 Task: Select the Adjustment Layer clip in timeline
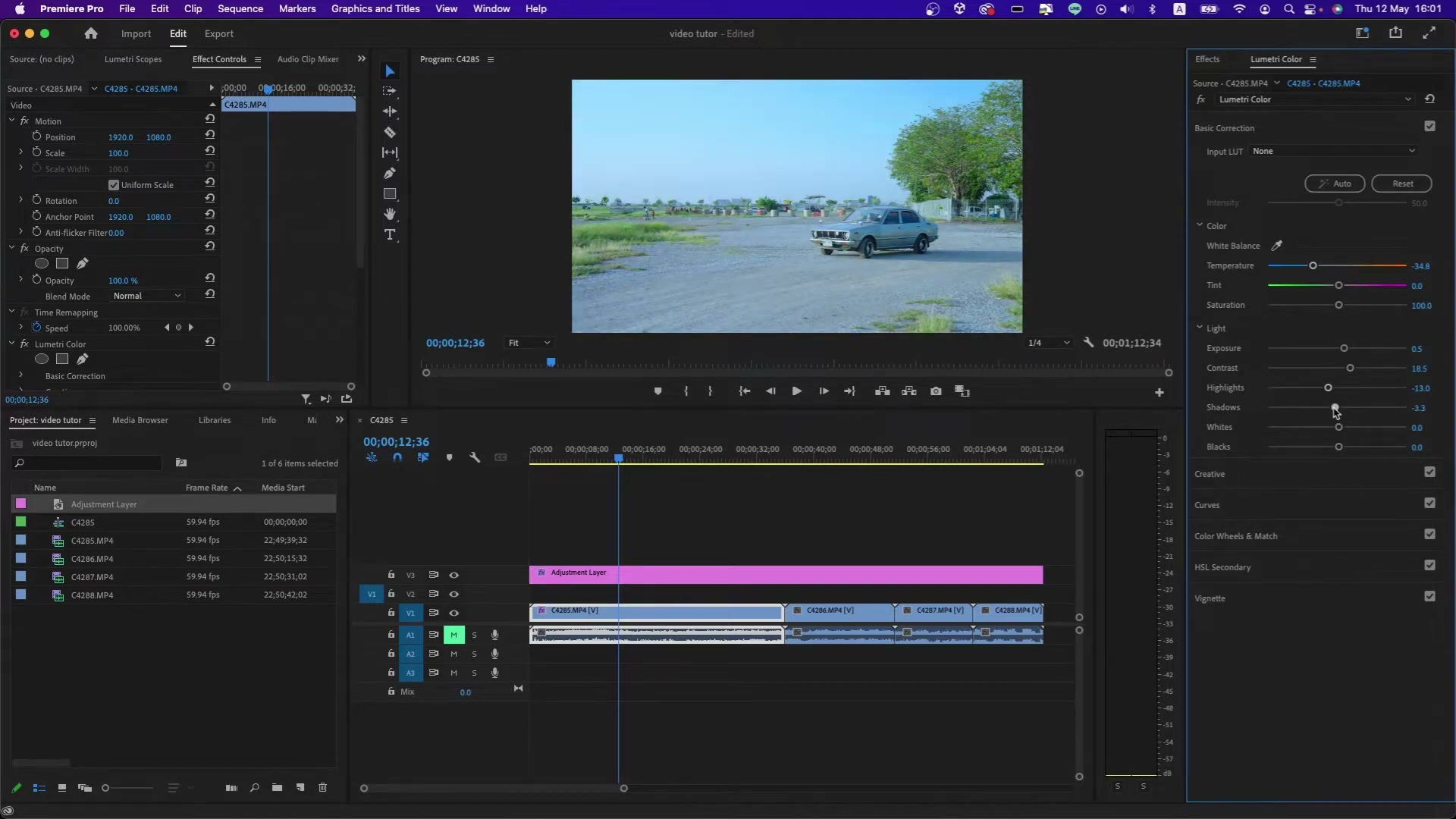(786, 575)
